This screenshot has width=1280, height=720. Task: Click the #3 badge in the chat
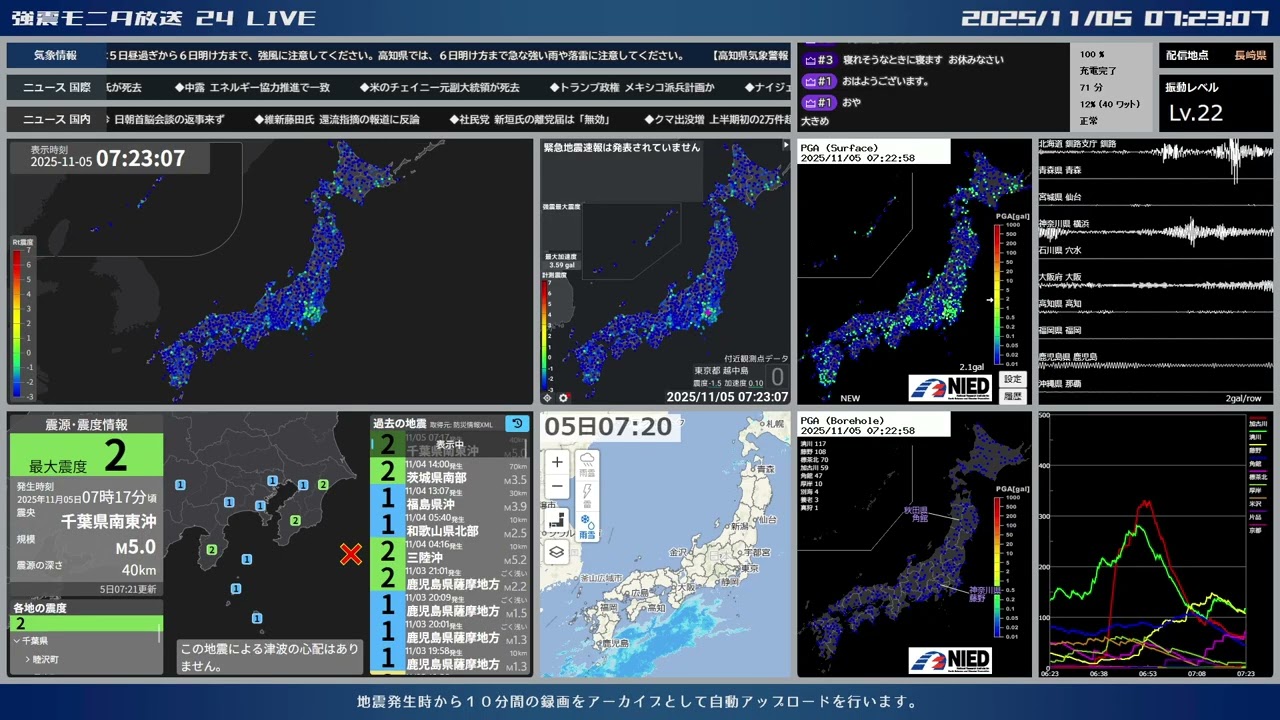820,60
